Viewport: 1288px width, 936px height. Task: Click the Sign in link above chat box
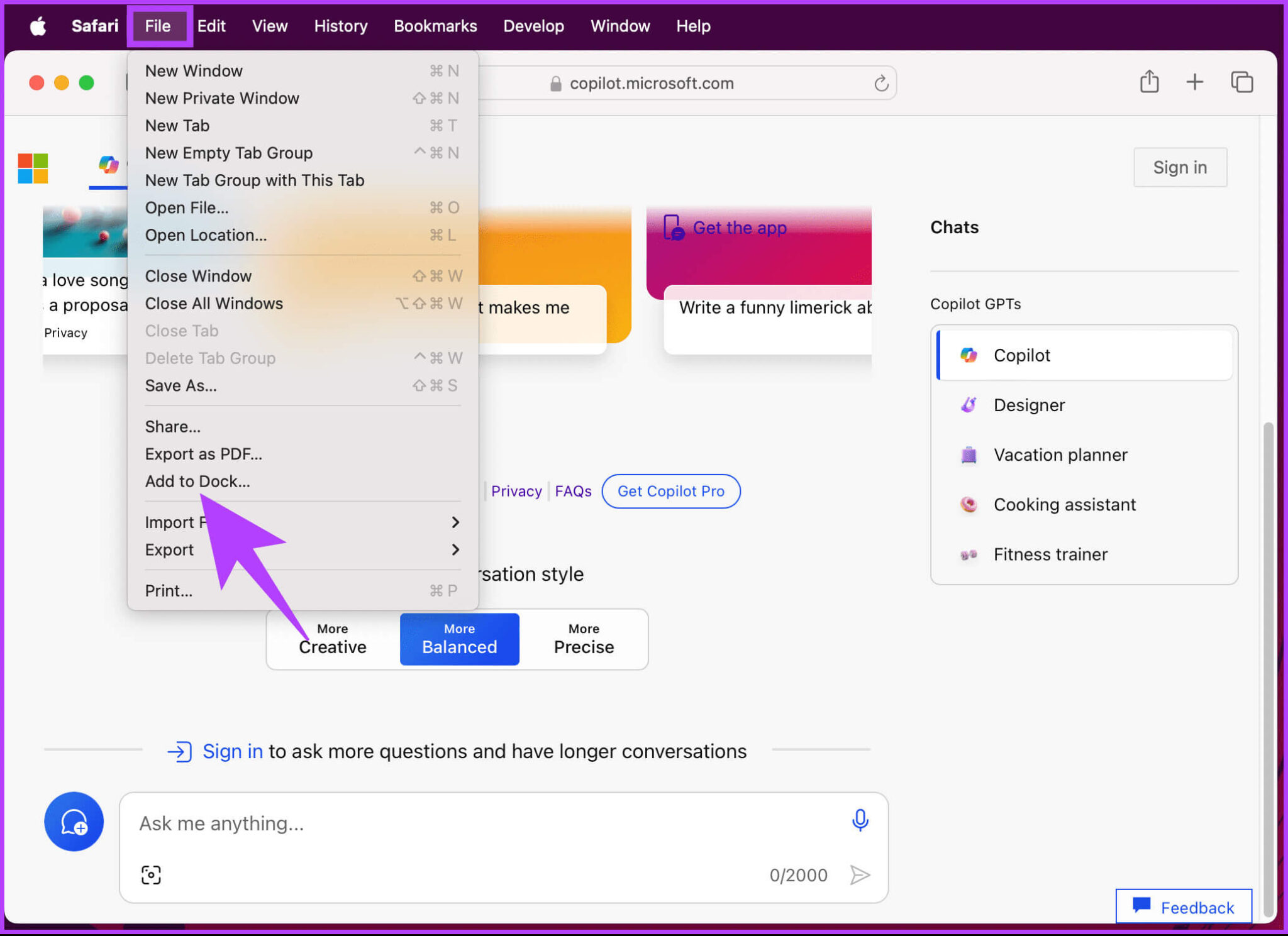(x=232, y=751)
